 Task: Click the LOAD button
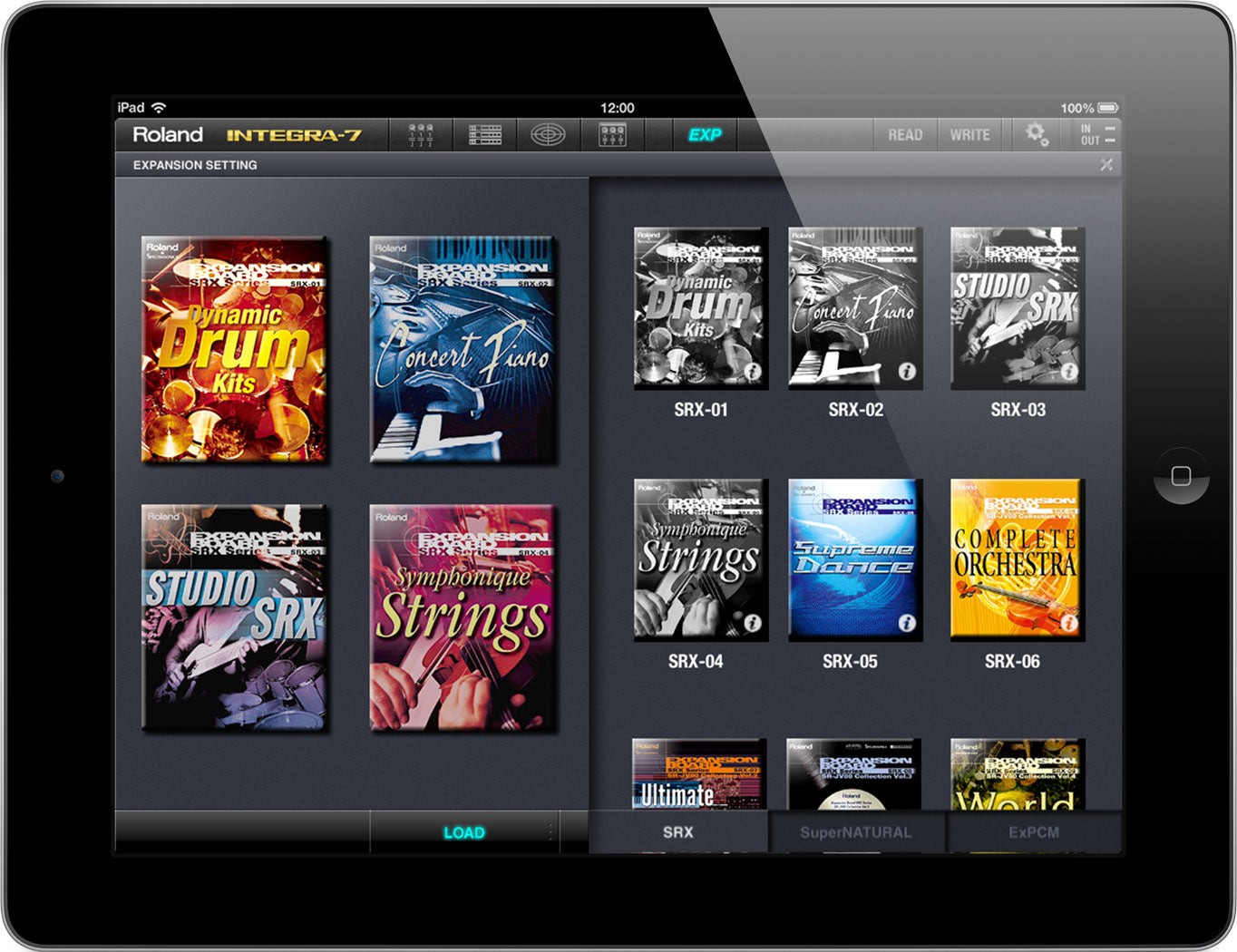coord(464,832)
